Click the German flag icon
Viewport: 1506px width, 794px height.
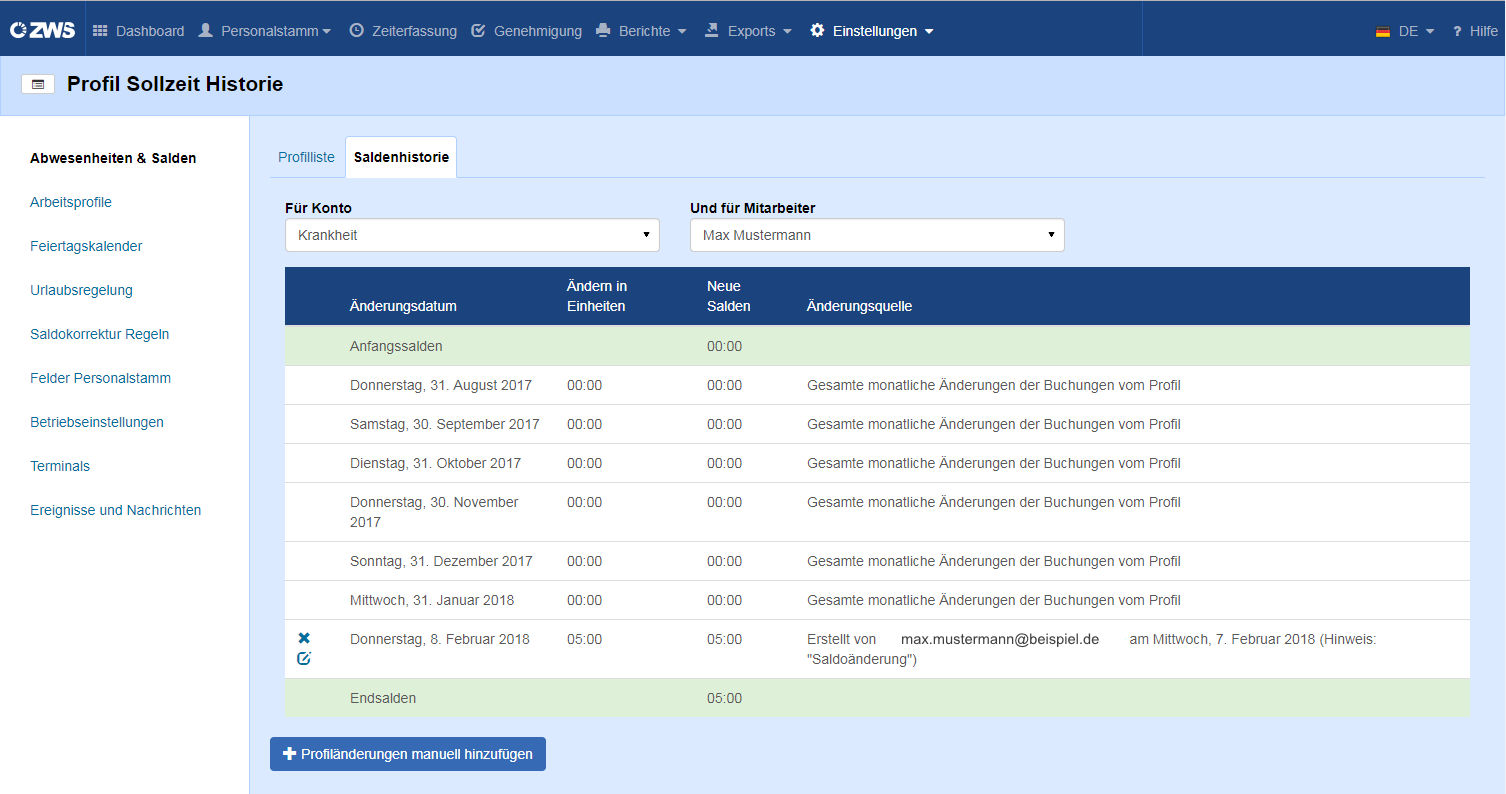[x=1383, y=31]
